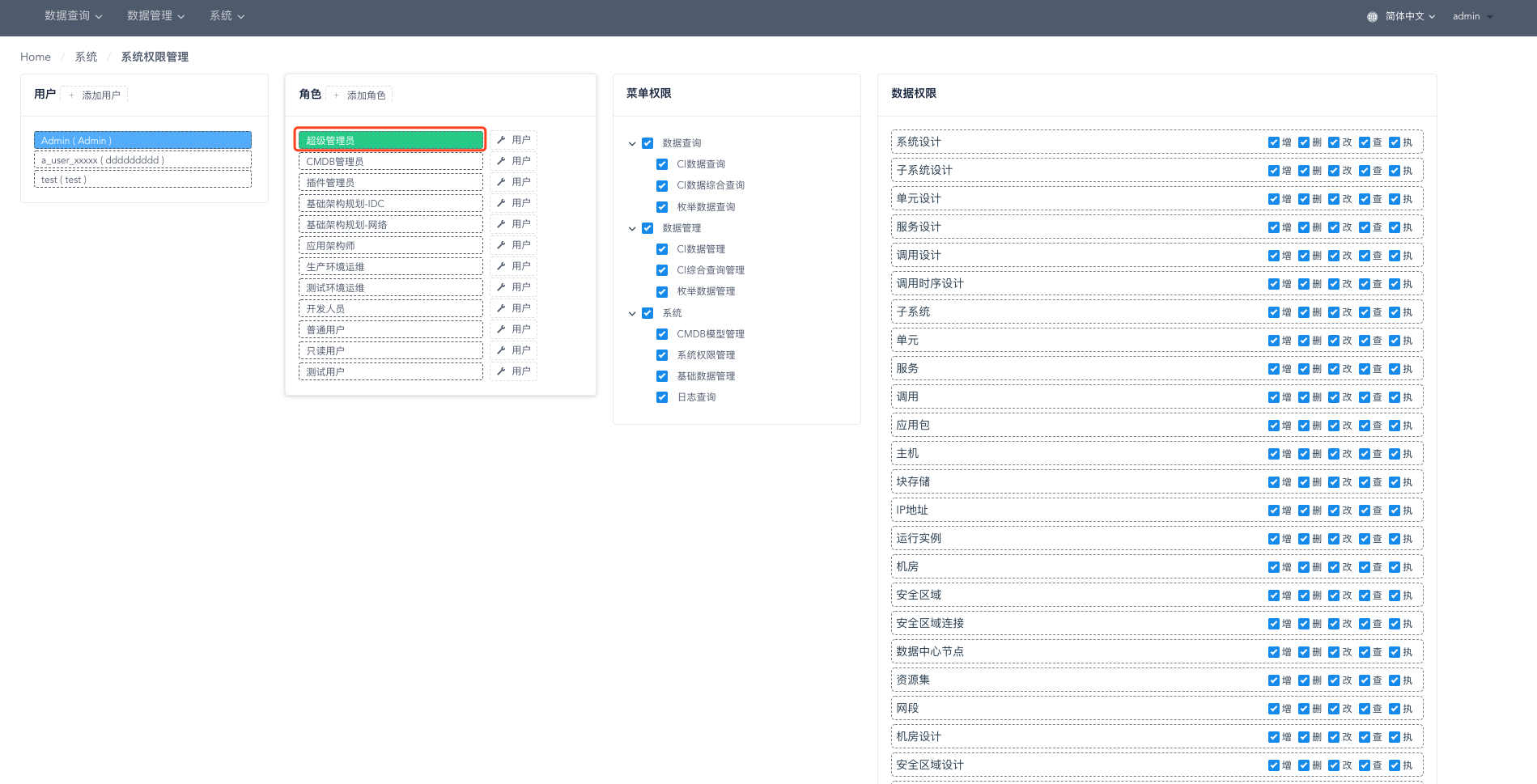
Task: Toggle 改 checkbox for 网段 row
Action: [1334, 709]
